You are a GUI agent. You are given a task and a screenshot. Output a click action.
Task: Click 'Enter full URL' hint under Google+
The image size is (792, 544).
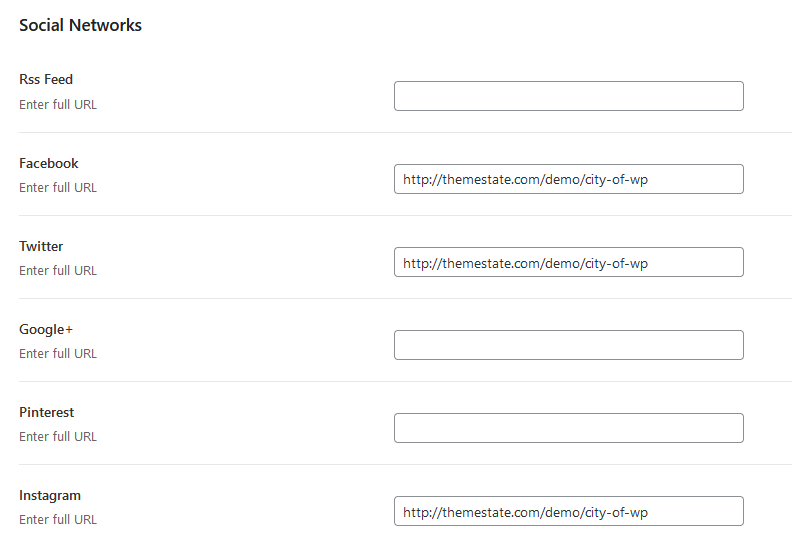coord(58,354)
